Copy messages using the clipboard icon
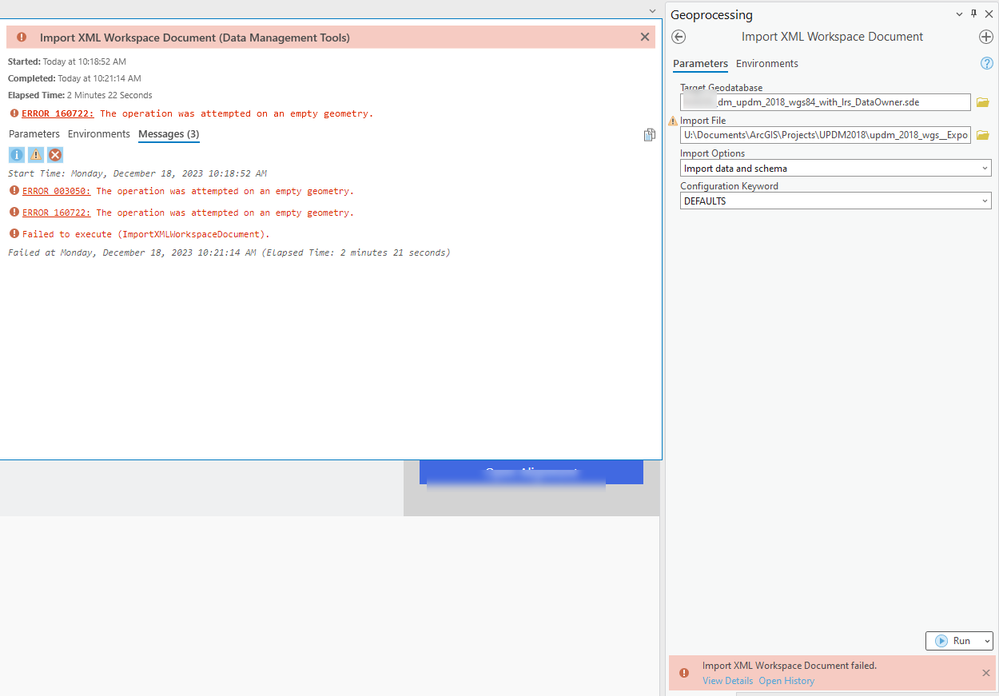 pos(649,134)
